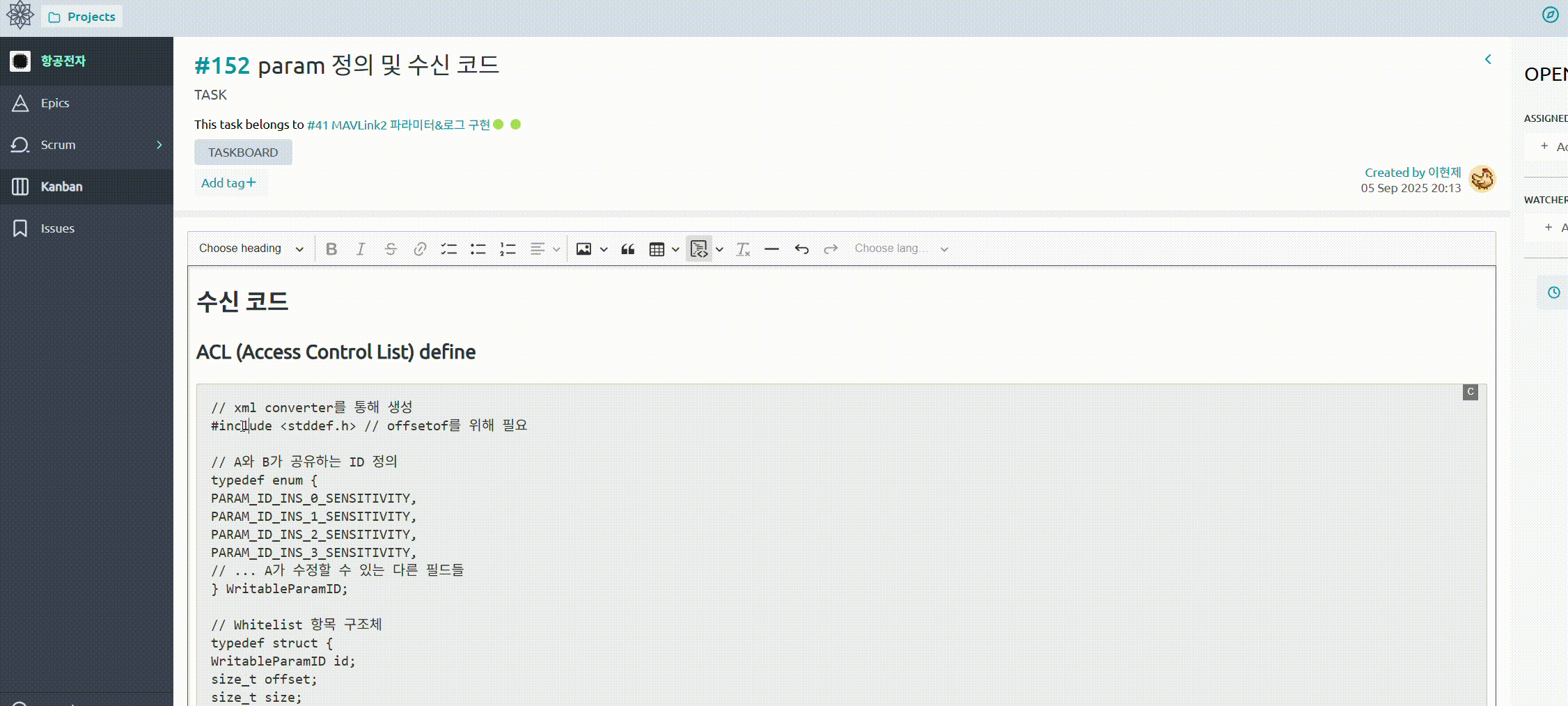Expand the Scrum section in sidebar

159,145
